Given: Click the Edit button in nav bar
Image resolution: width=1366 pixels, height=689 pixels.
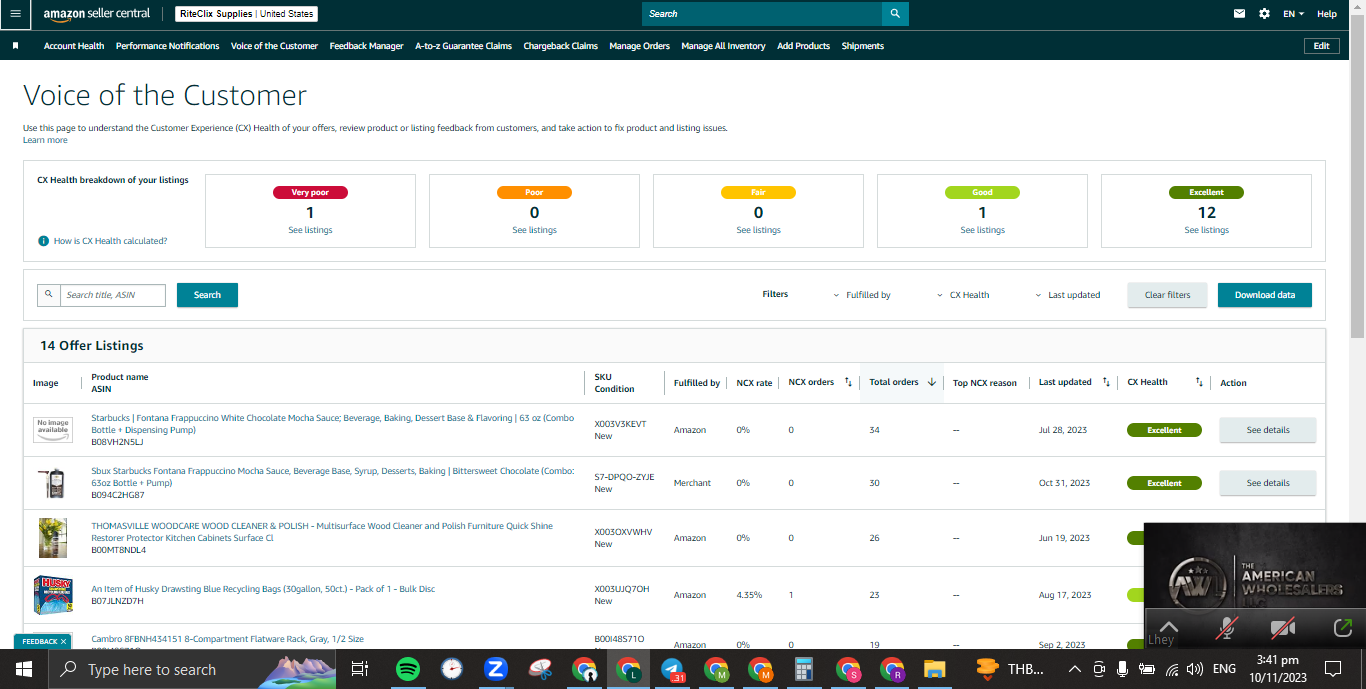Looking at the screenshot, I should [1321, 46].
